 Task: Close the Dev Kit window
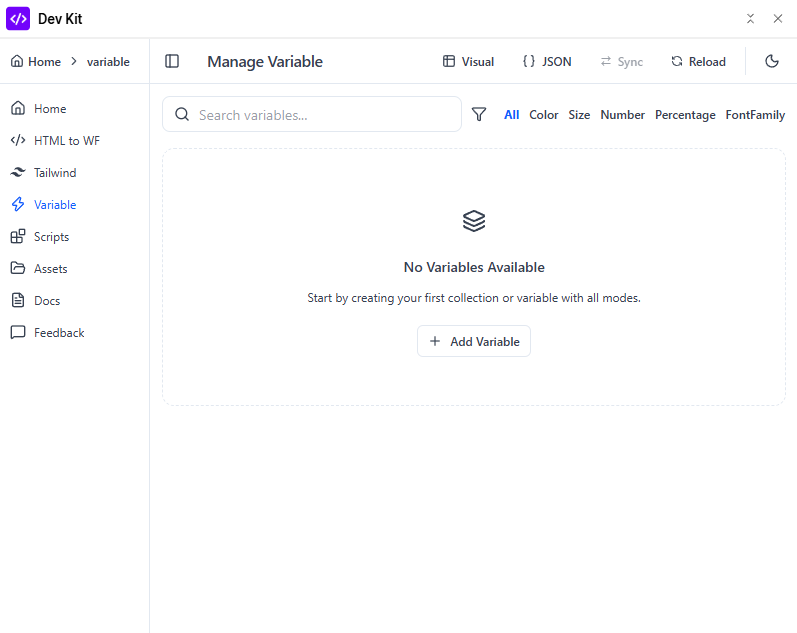click(778, 19)
